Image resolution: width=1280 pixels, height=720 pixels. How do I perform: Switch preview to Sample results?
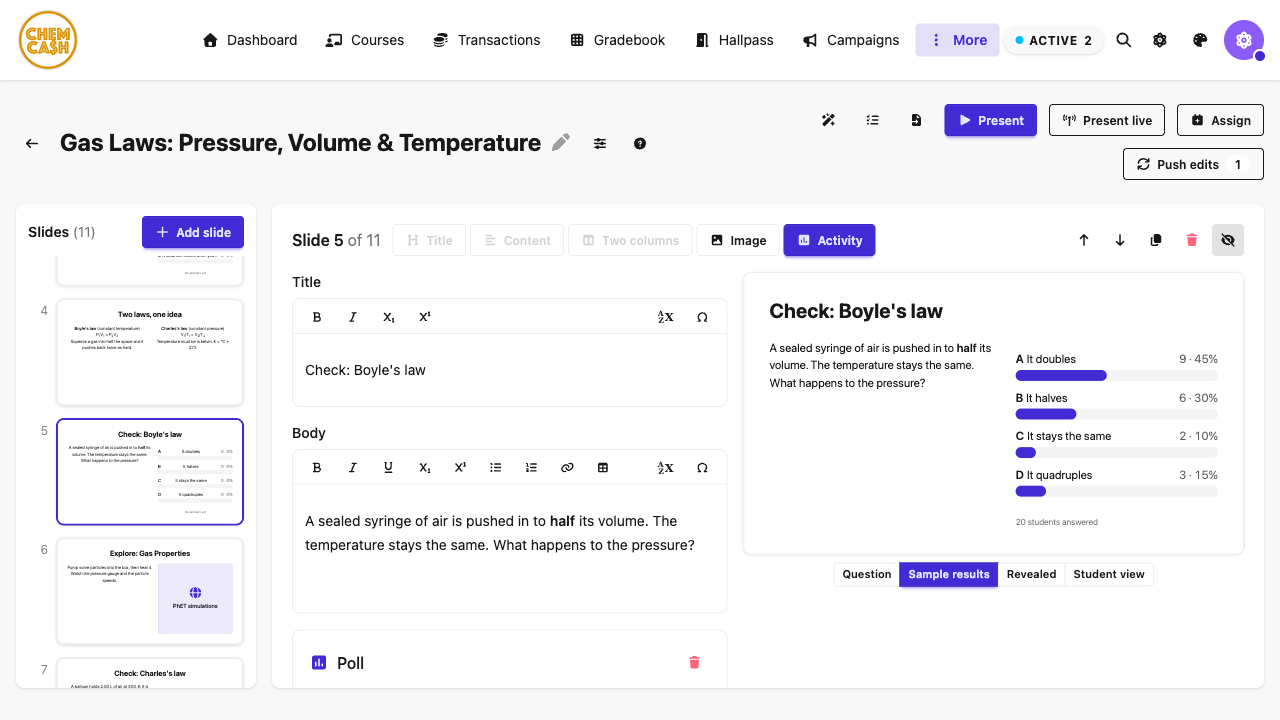949,574
